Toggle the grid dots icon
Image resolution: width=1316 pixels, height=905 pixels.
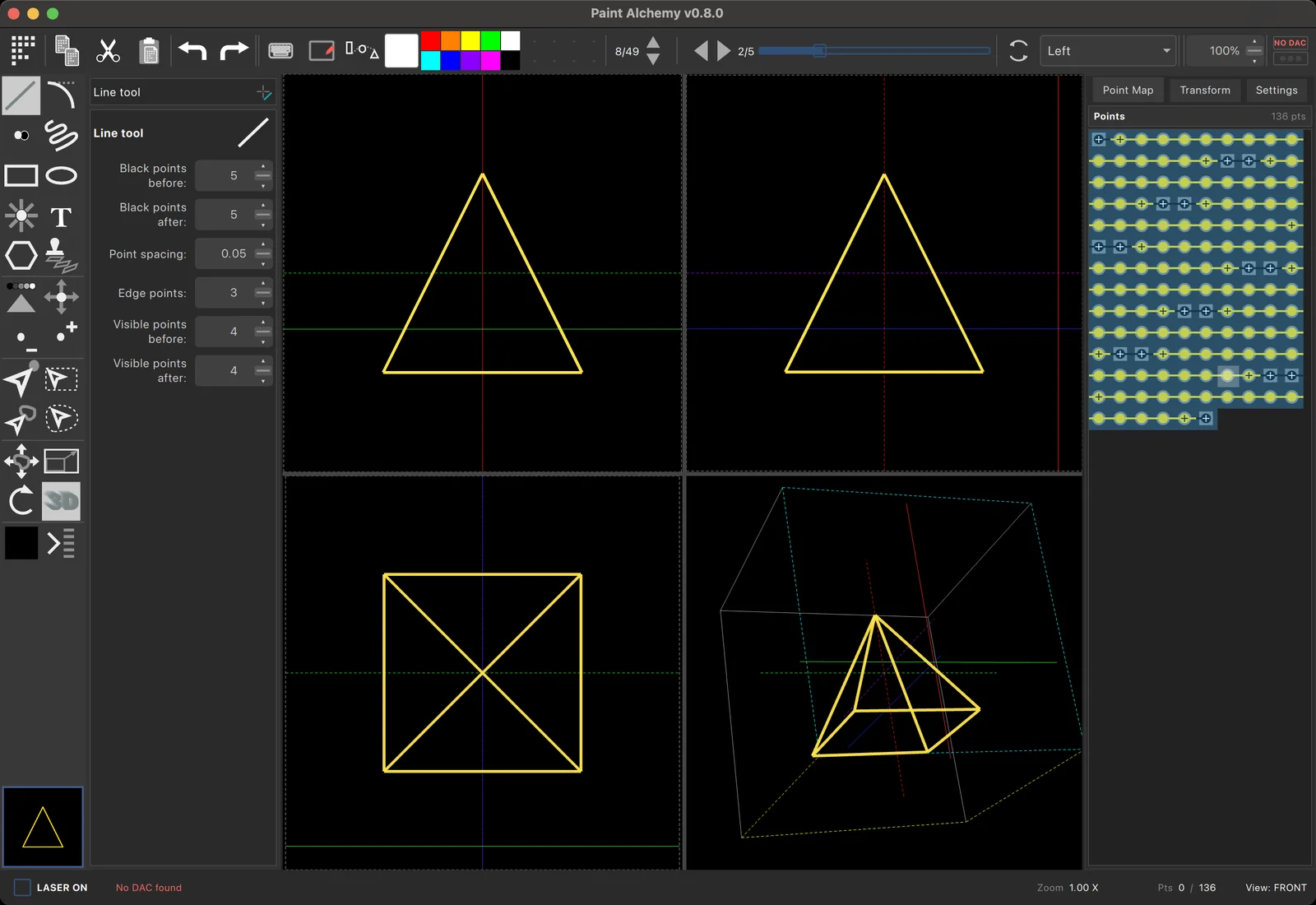pyautogui.click(x=23, y=51)
